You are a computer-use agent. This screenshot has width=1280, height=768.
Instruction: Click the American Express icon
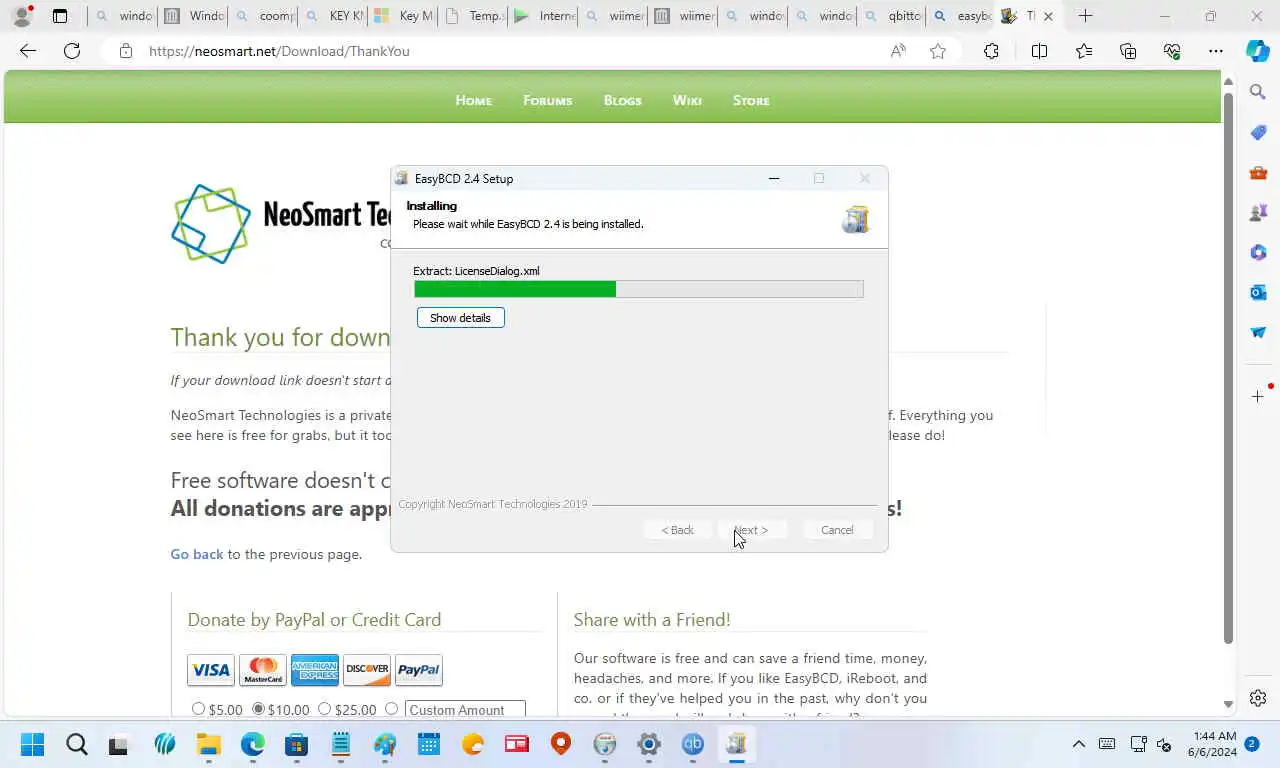coord(315,670)
